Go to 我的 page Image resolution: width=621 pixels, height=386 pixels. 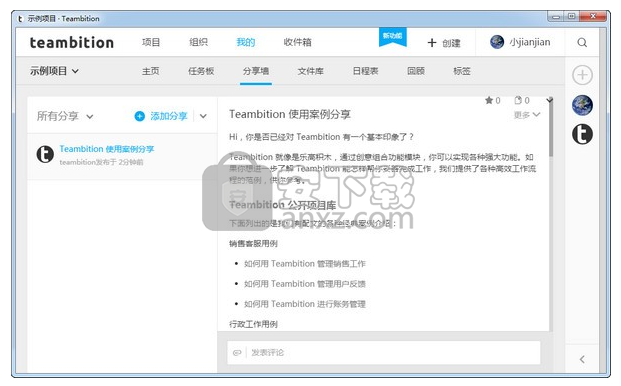coord(246,42)
